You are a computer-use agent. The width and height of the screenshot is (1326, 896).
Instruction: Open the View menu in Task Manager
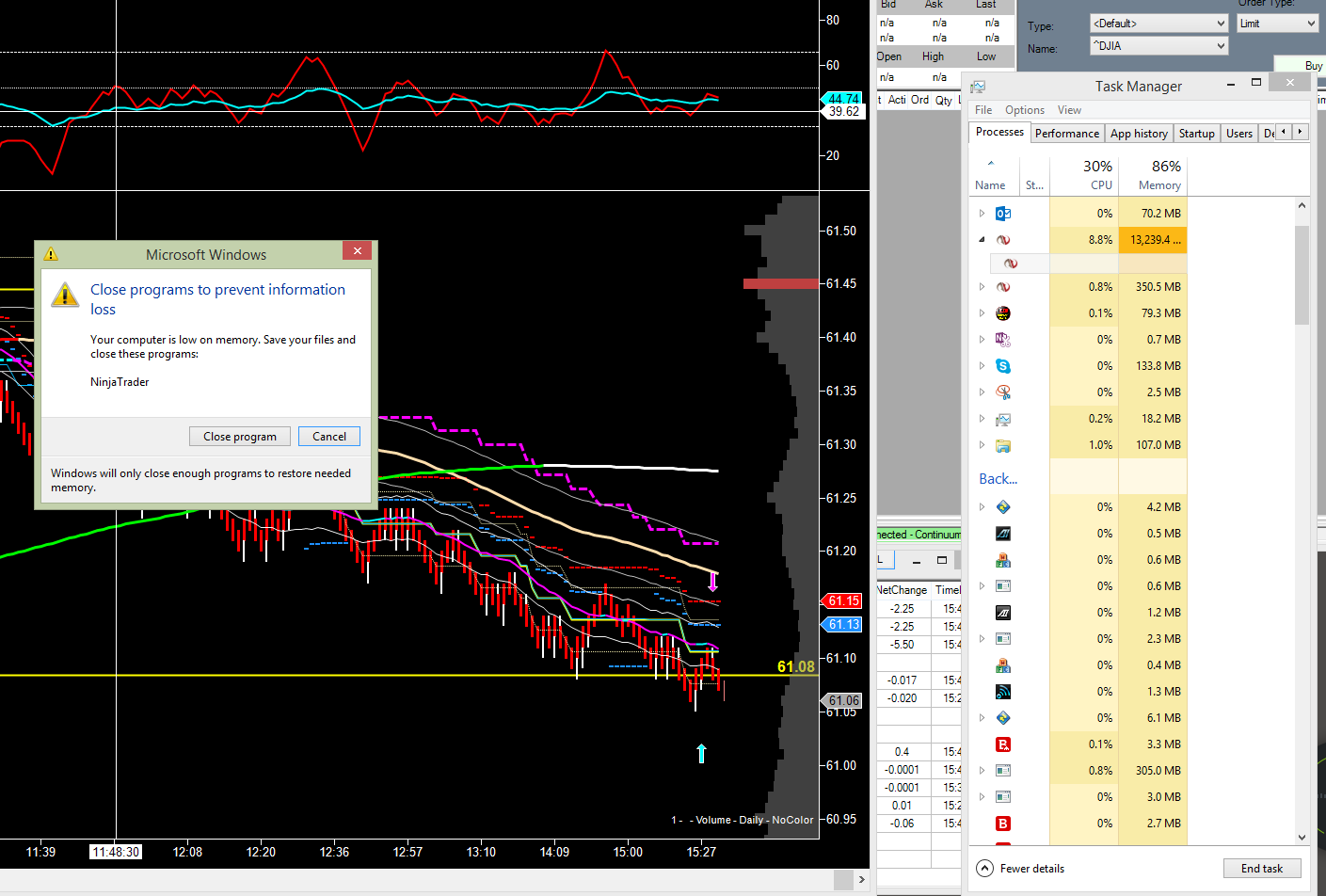tap(1069, 110)
